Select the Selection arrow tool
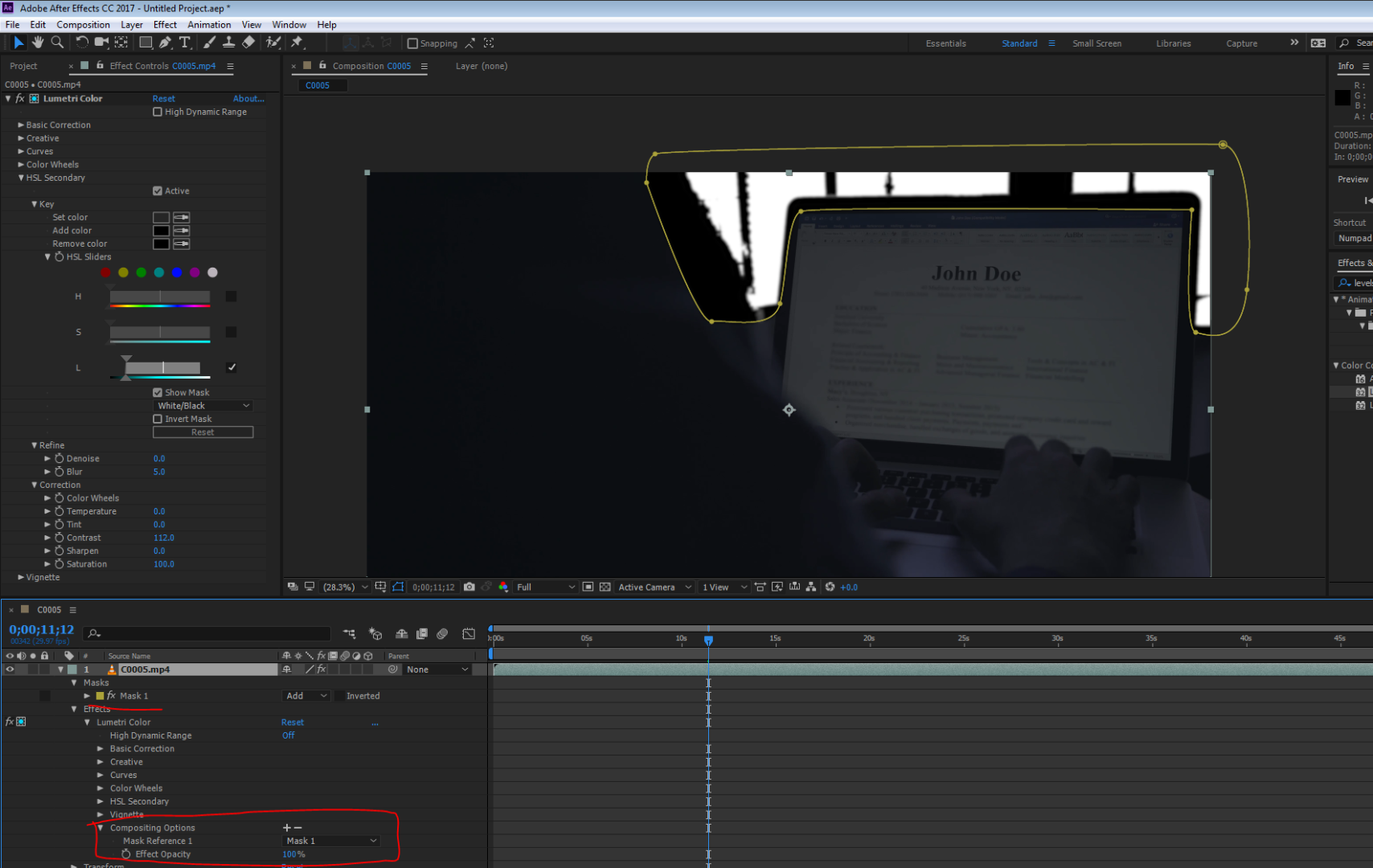The image size is (1373, 868). pyautogui.click(x=18, y=43)
